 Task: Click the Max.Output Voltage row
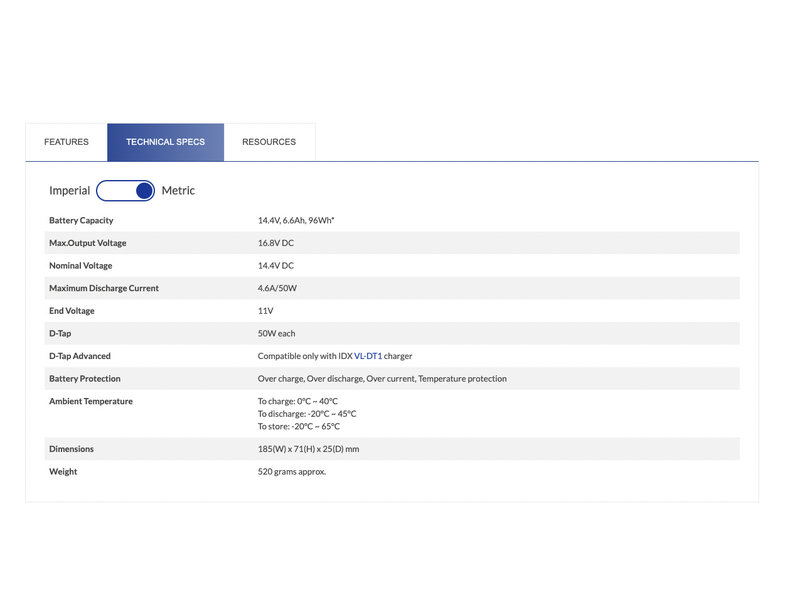[x=392, y=243]
